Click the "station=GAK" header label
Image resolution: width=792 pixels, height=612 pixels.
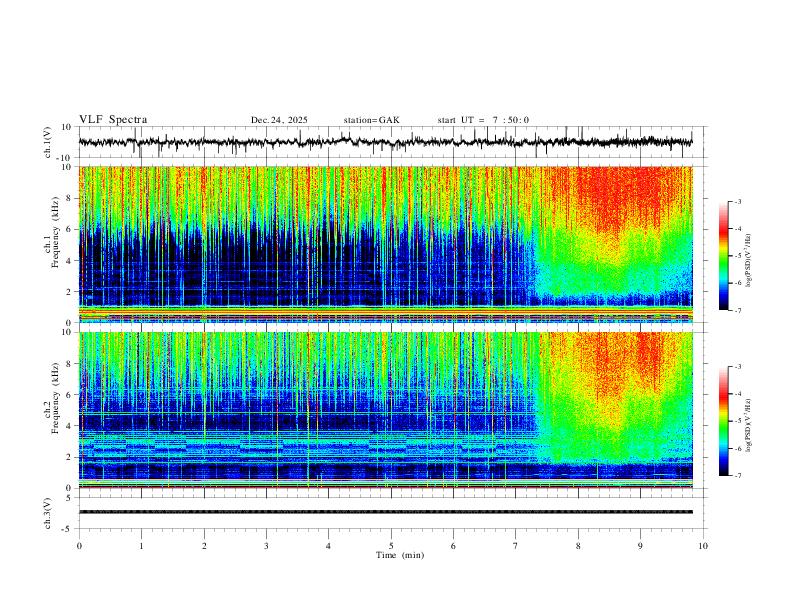pos(371,120)
